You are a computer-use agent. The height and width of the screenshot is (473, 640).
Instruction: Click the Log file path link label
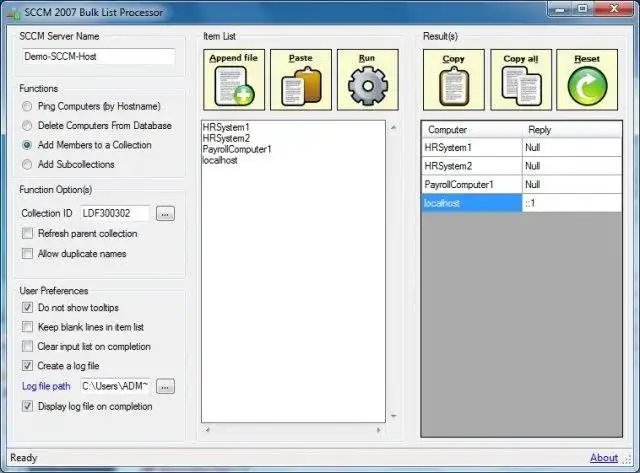tap(46, 386)
